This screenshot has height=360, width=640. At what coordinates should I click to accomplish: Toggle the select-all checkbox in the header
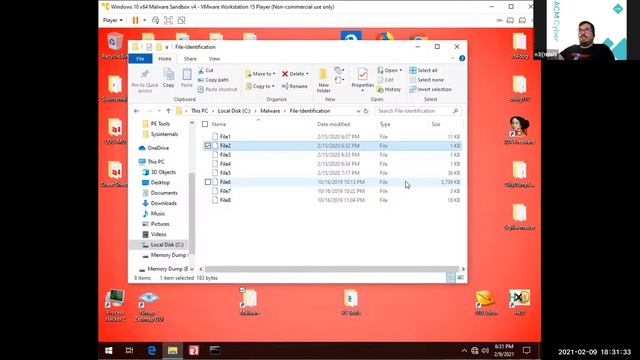[x=205, y=124]
